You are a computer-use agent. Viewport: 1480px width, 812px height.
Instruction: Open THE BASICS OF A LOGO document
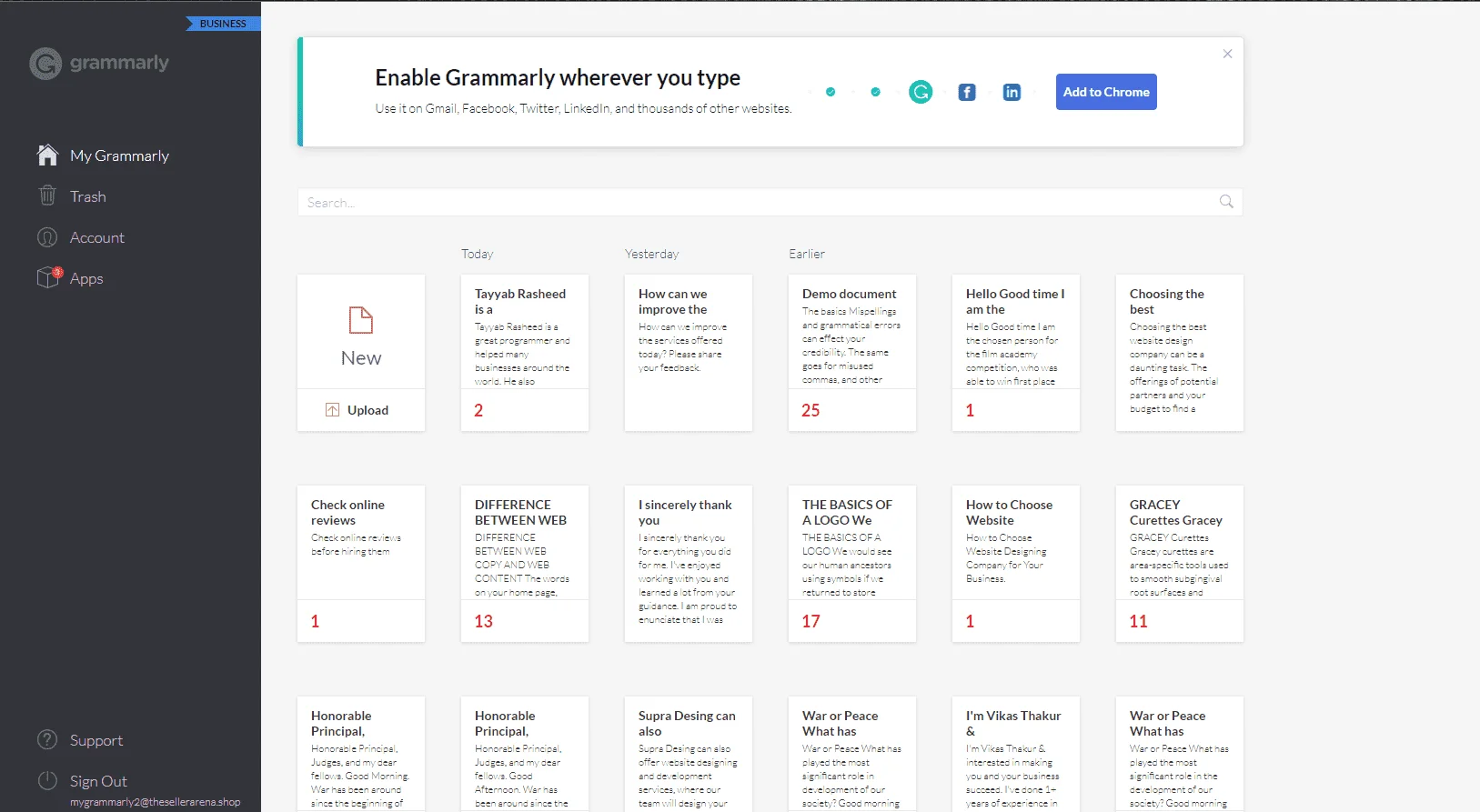click(852, 564)
